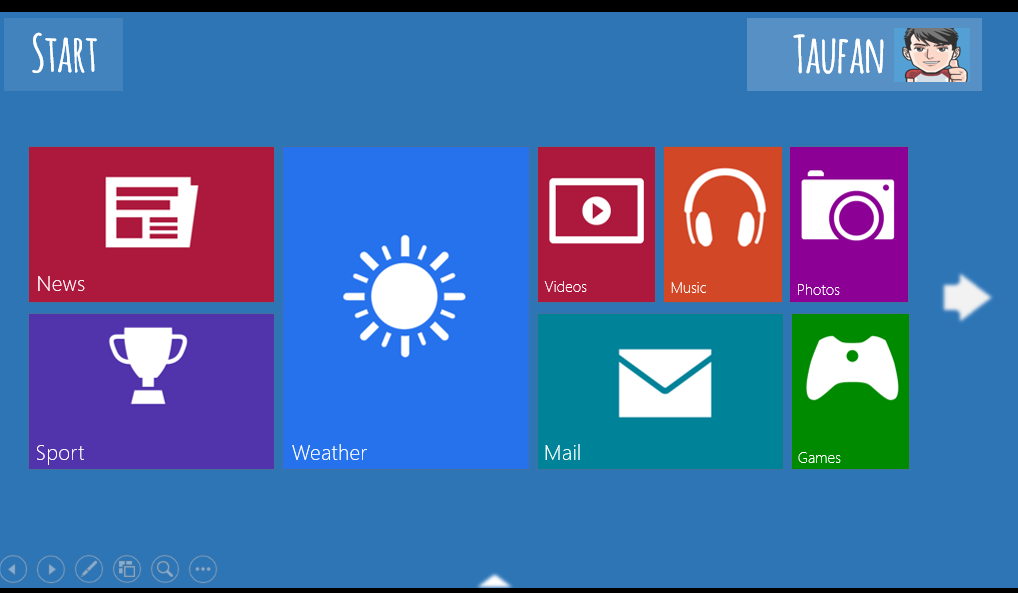The height and width of the screenshot is (593, 1018).
Task: Open the Music headphones tile
Action: 723,224
